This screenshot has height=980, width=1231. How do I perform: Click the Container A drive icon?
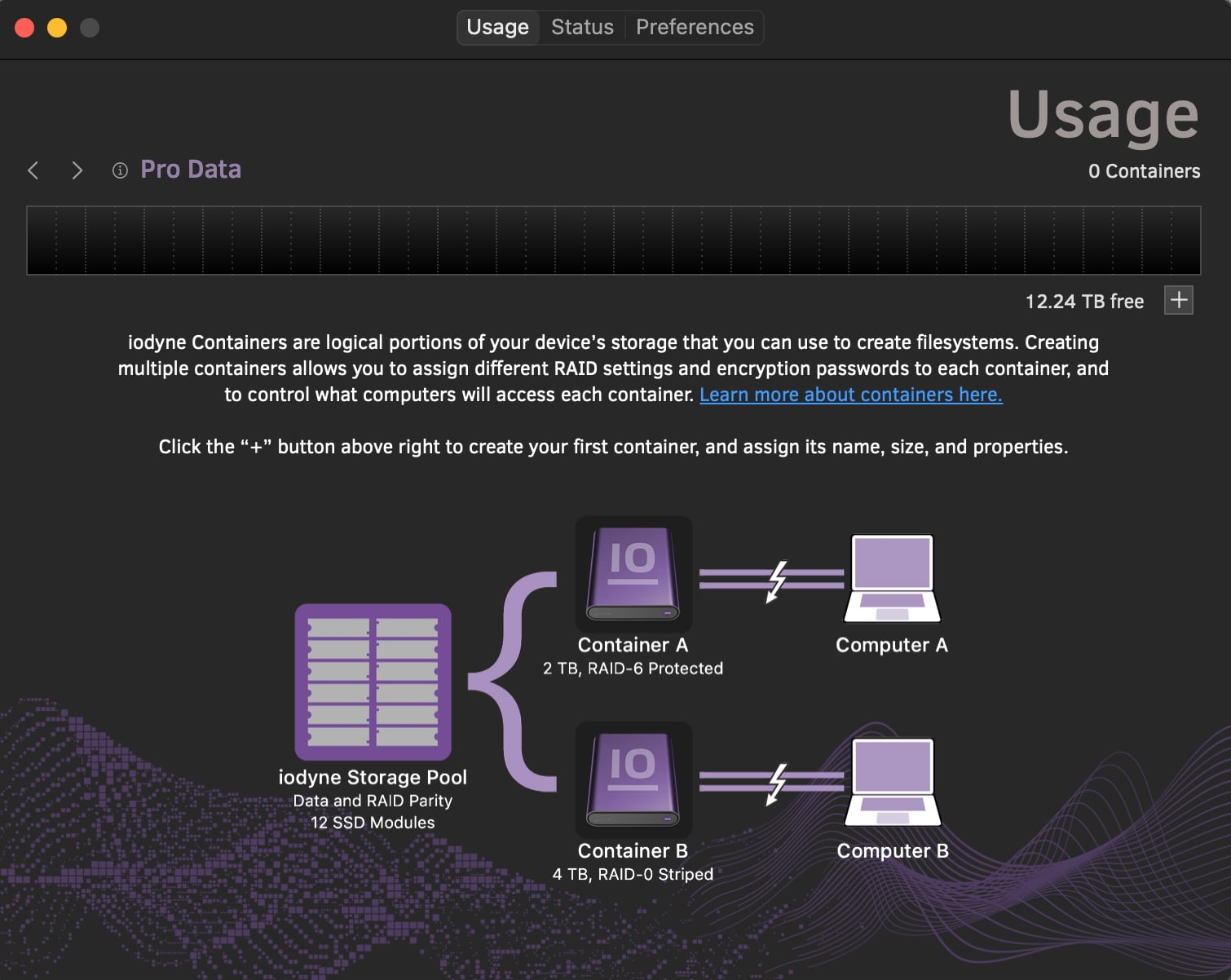633,574
